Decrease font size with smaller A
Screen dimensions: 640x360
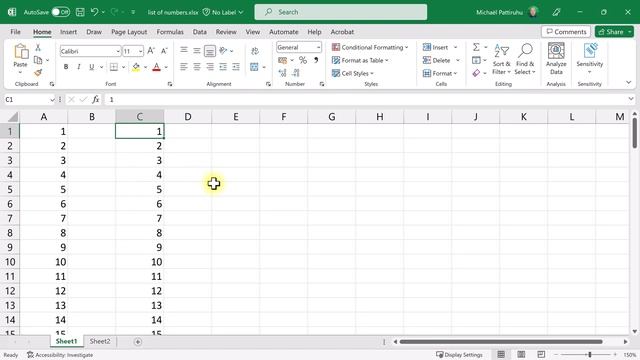point(164,51)
